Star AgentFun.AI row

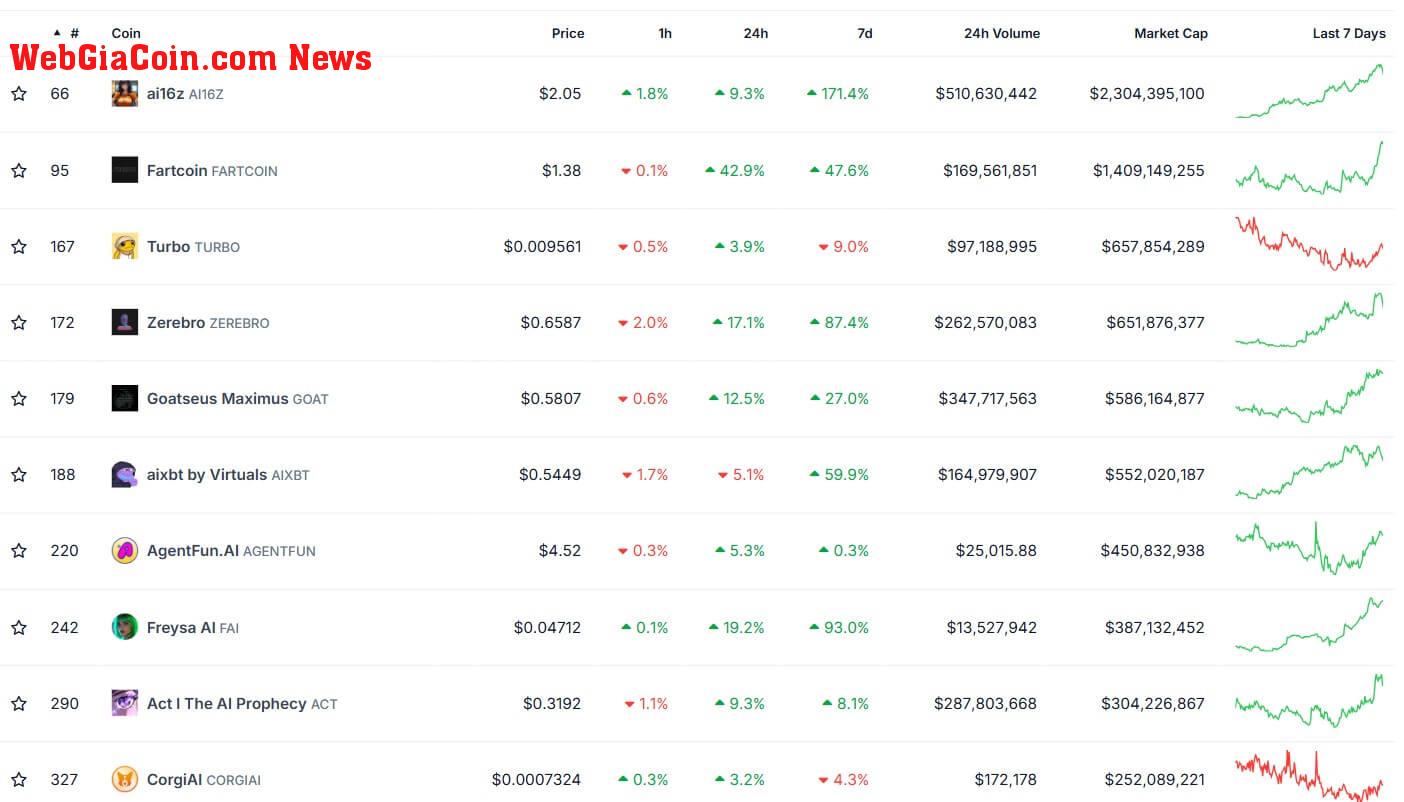tap(19, 551)
